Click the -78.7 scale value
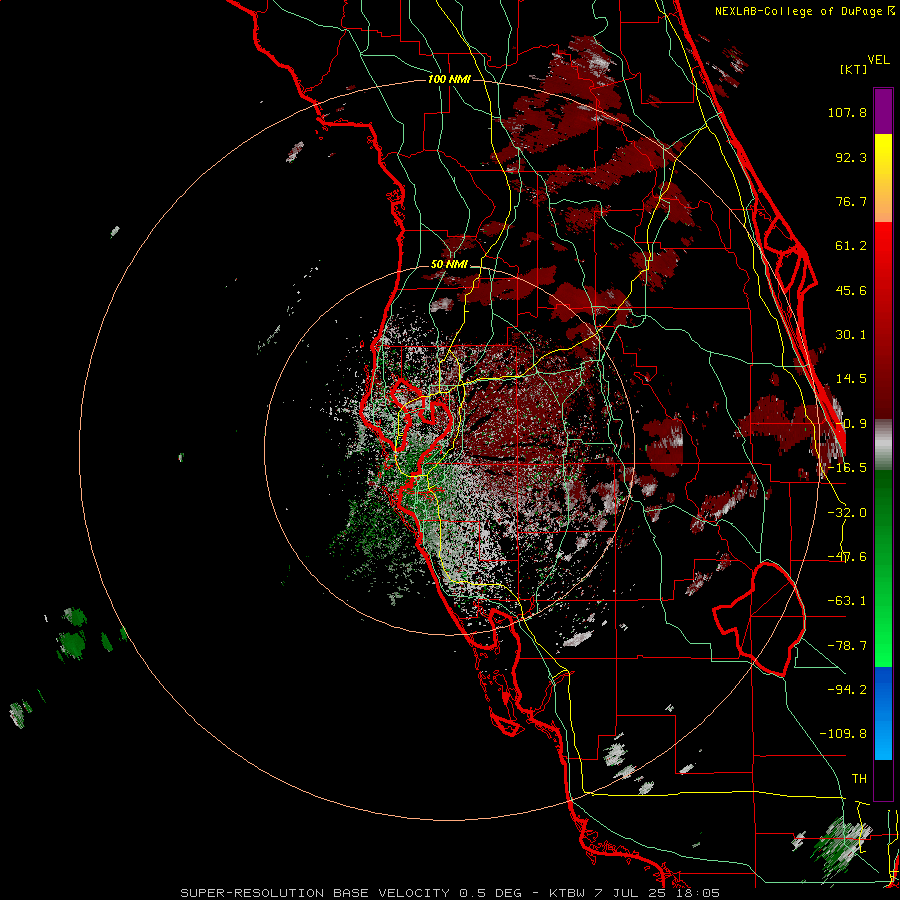Image resolution: width=900 pixels, height=900 pixels. pyautogui.click(x=847, y=646)
